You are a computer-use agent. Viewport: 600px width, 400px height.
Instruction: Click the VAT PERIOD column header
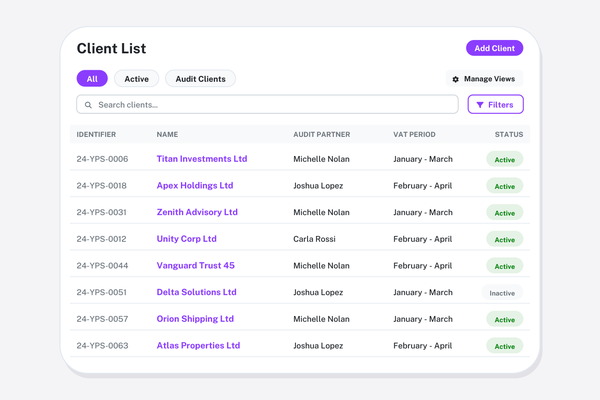click(x=414, y=134)
